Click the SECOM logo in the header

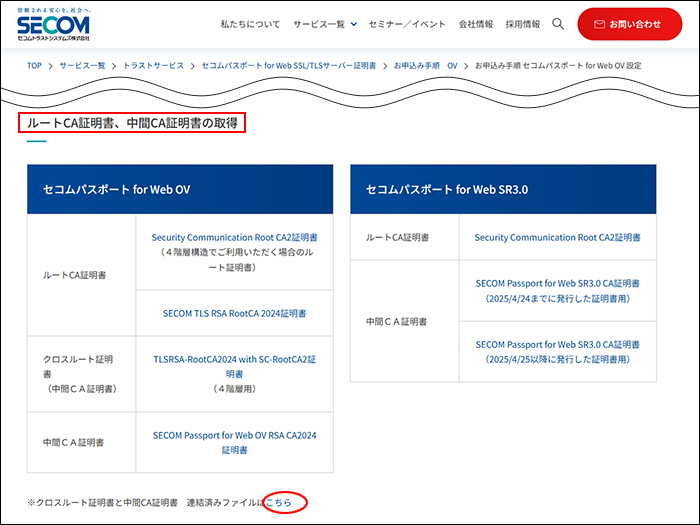click(x=54, y=25)
